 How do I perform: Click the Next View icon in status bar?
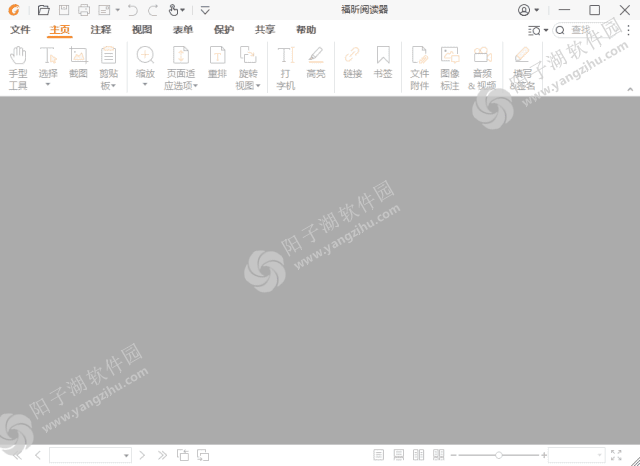203,455
